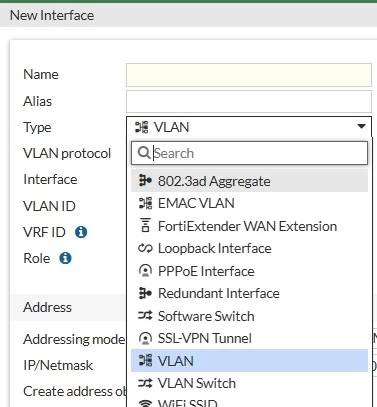
Task: Collapse the Type dropdown arrow
Action: click(361, 126)
